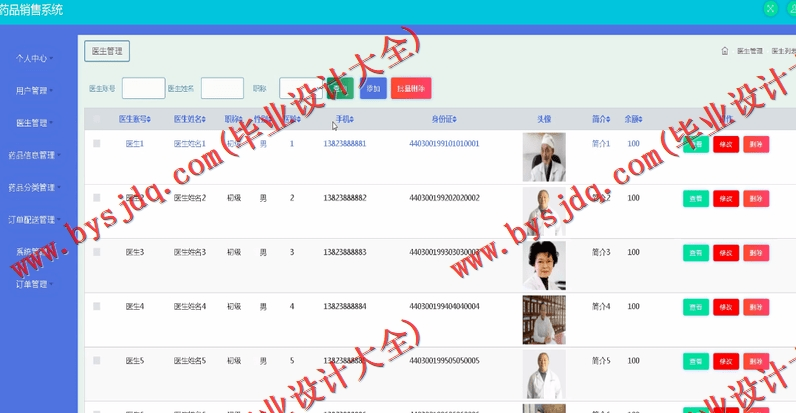The image size is (796, 413).
Task: Sort by 手机 column
Action: click(345, 119)
